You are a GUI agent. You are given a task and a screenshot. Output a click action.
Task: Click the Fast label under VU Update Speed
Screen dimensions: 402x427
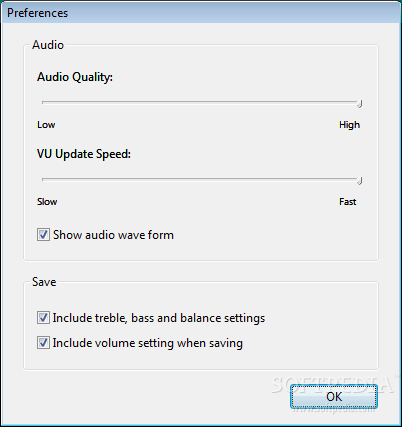pos(348,202)
